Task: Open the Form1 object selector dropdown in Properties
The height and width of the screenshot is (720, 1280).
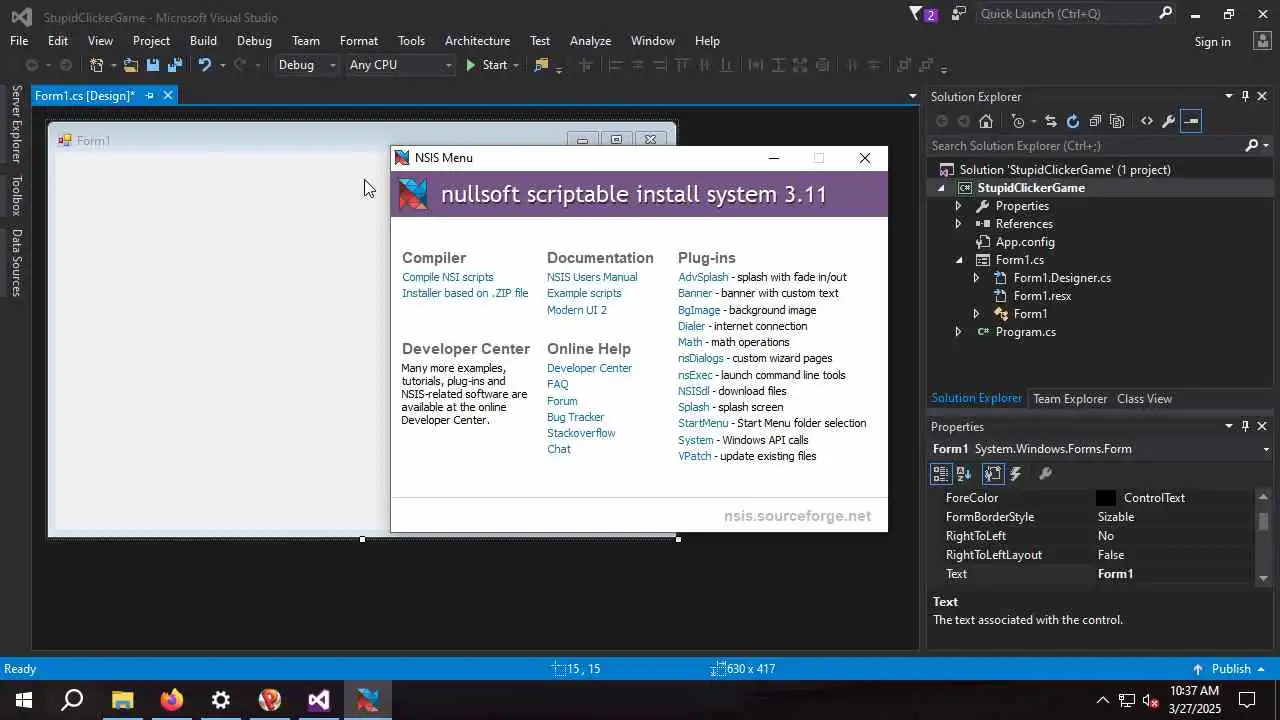Action: [1265, 449]
